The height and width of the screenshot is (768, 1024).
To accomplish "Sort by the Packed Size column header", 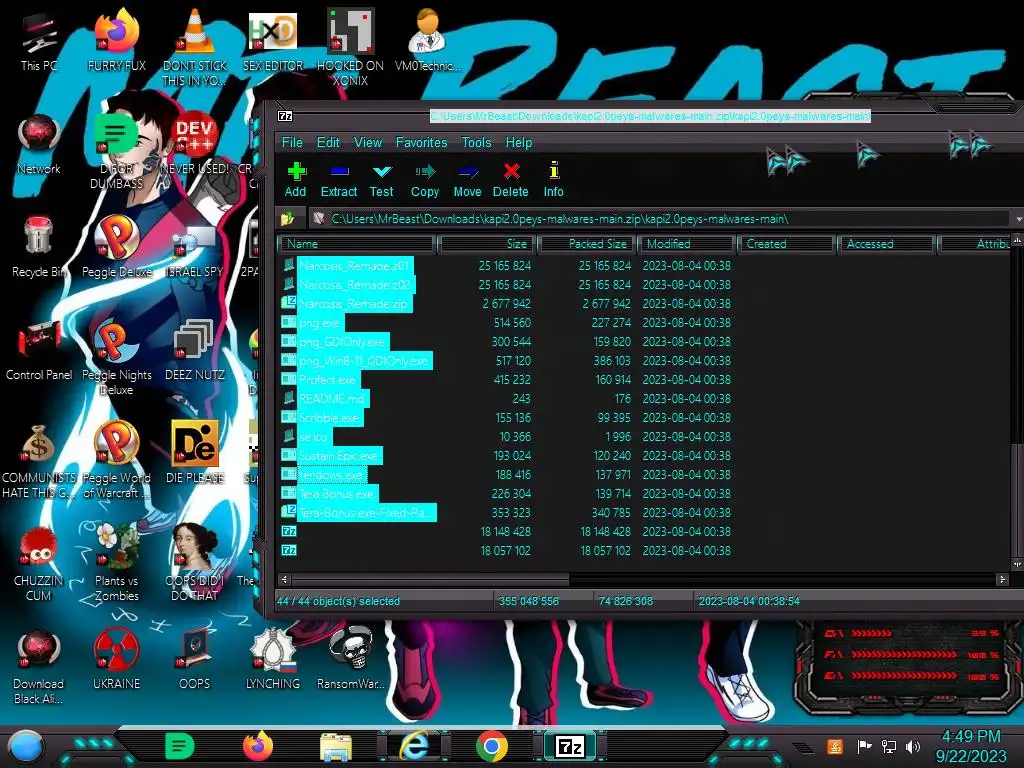I will coord(586,244).
